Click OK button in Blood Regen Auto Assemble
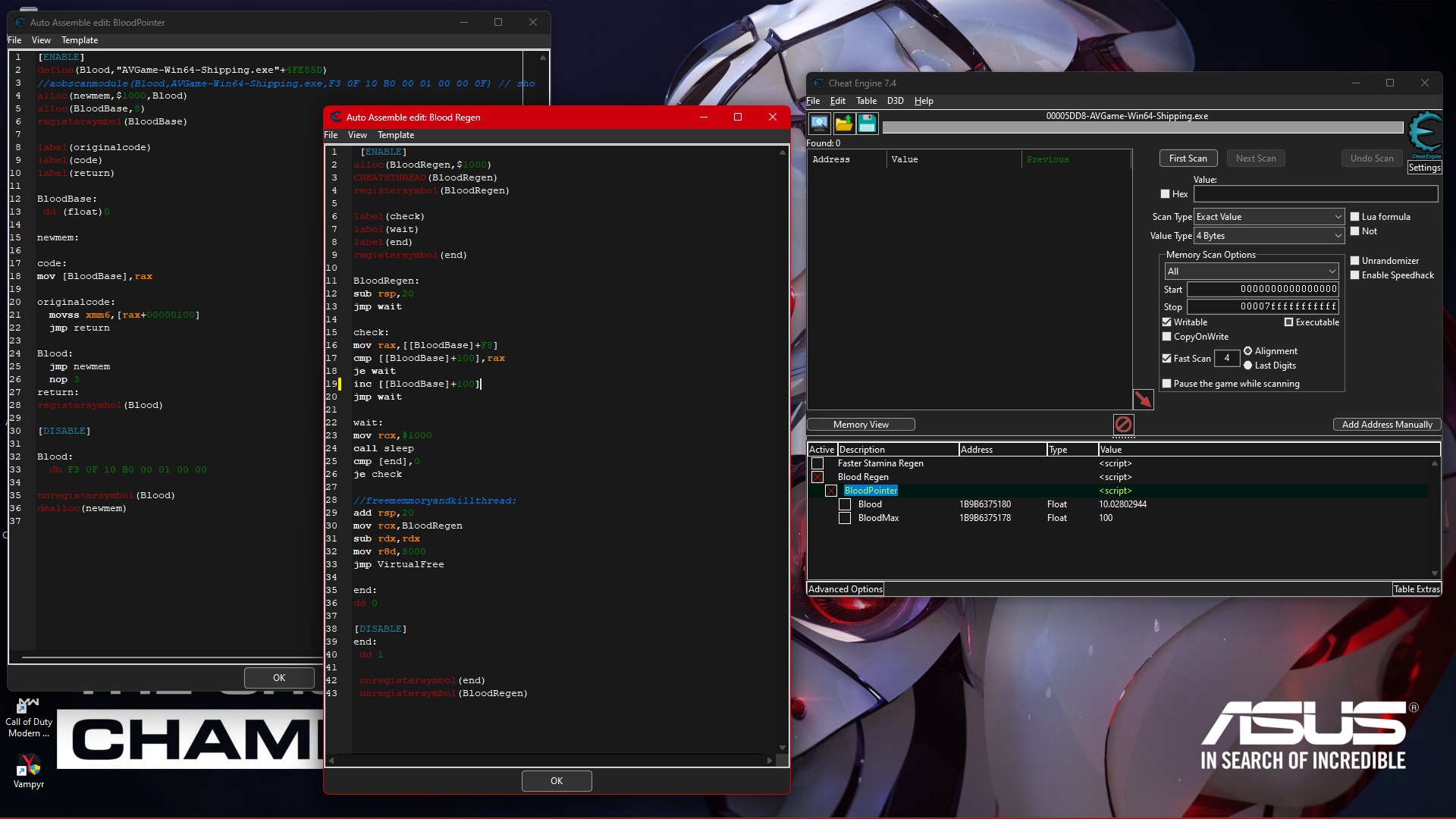1456x819 pixels. [557, 780]
